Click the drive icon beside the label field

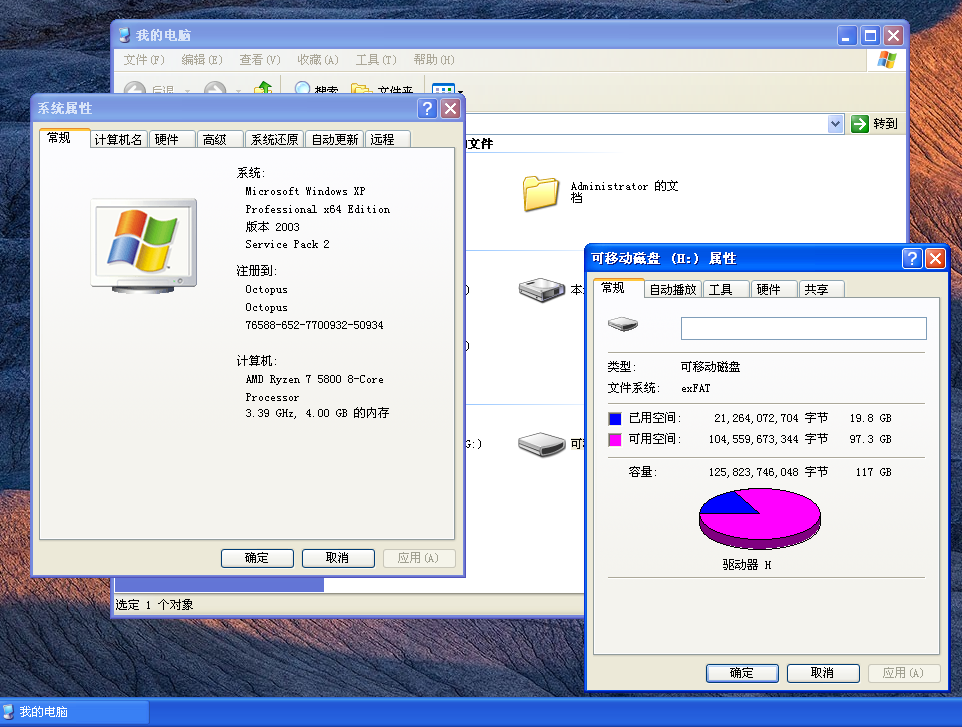tap(623, 324)
